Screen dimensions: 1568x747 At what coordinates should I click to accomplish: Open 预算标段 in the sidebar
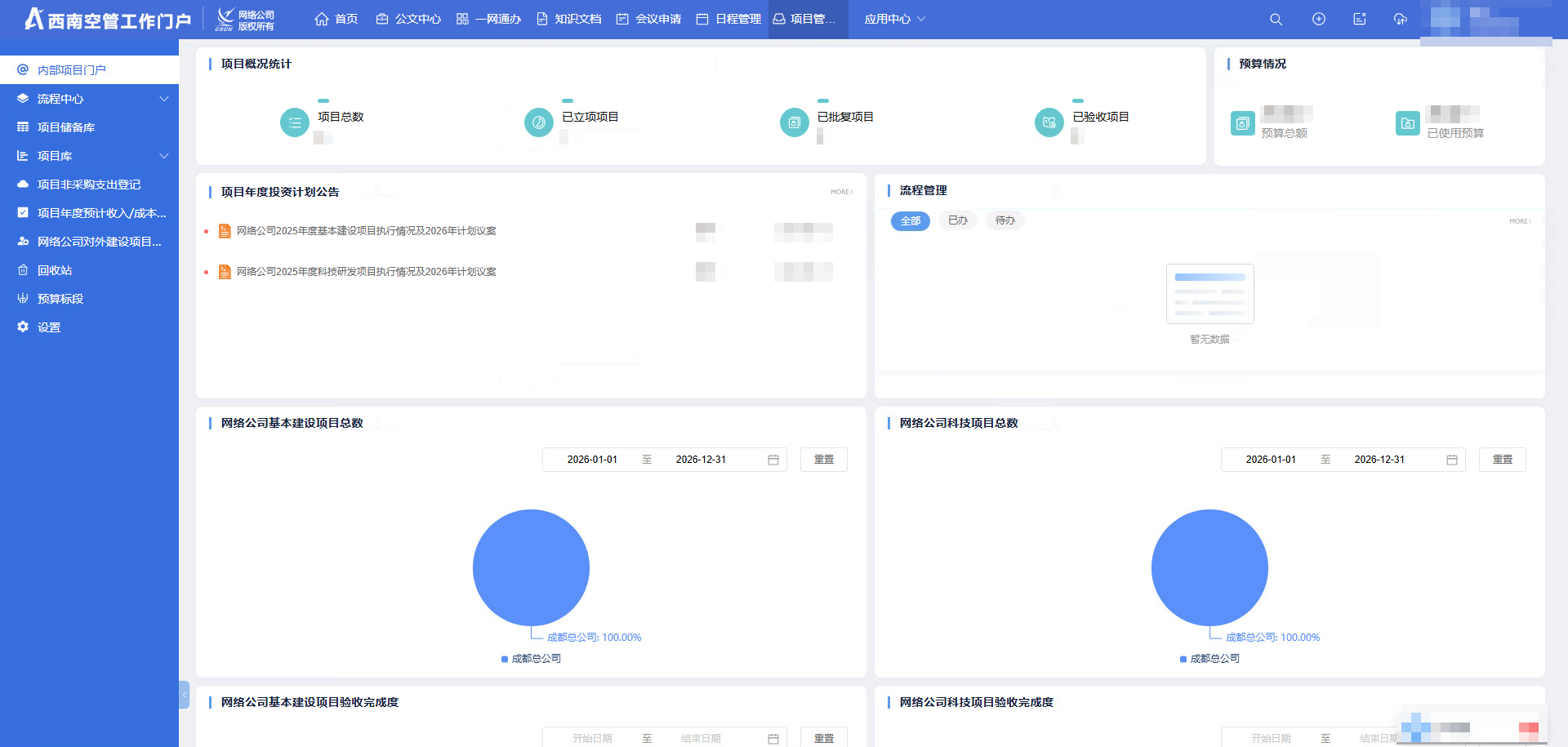click(90, 299)
